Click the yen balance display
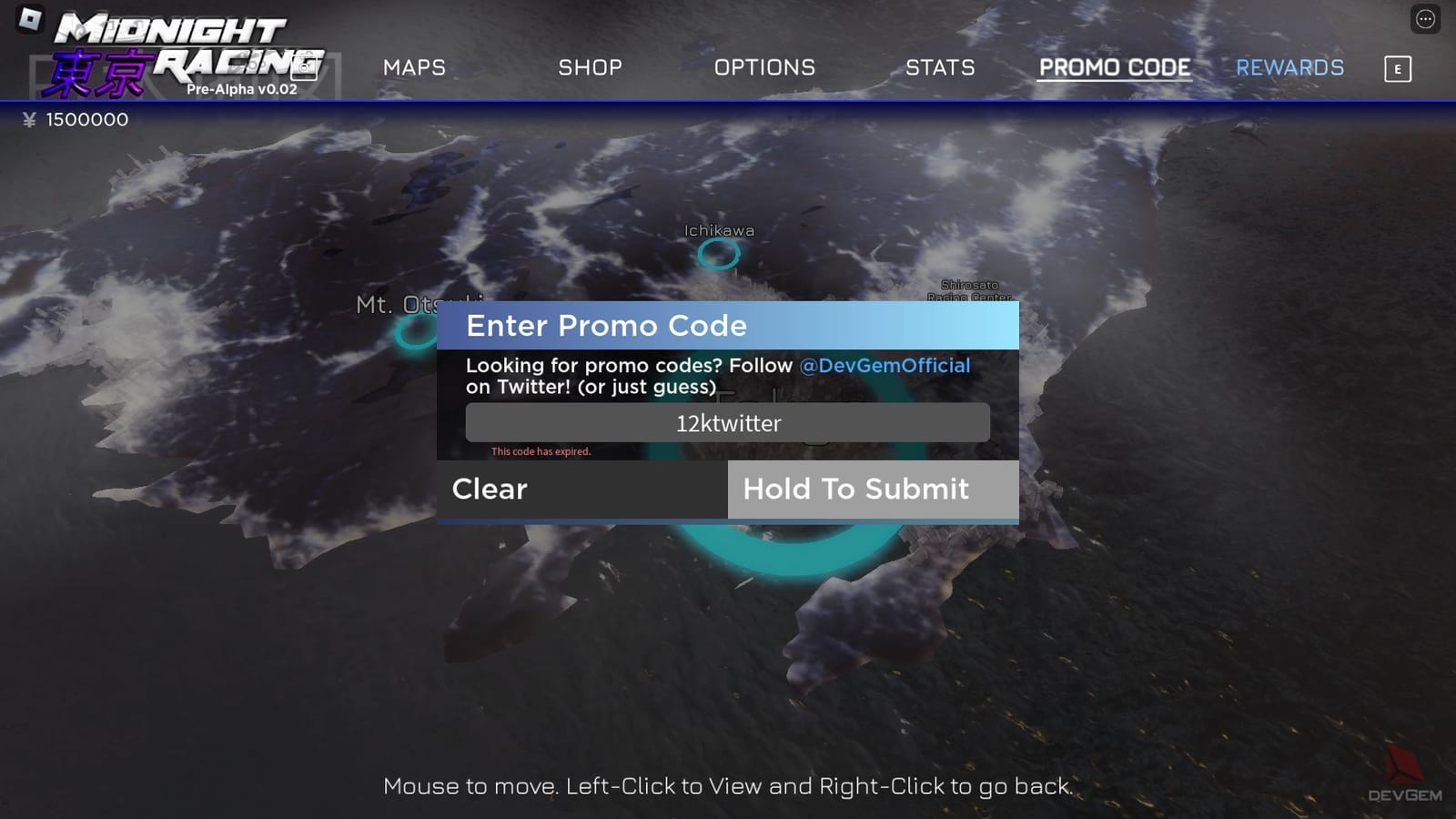This screenshot has height=819, width=1456. coord(76,119)
